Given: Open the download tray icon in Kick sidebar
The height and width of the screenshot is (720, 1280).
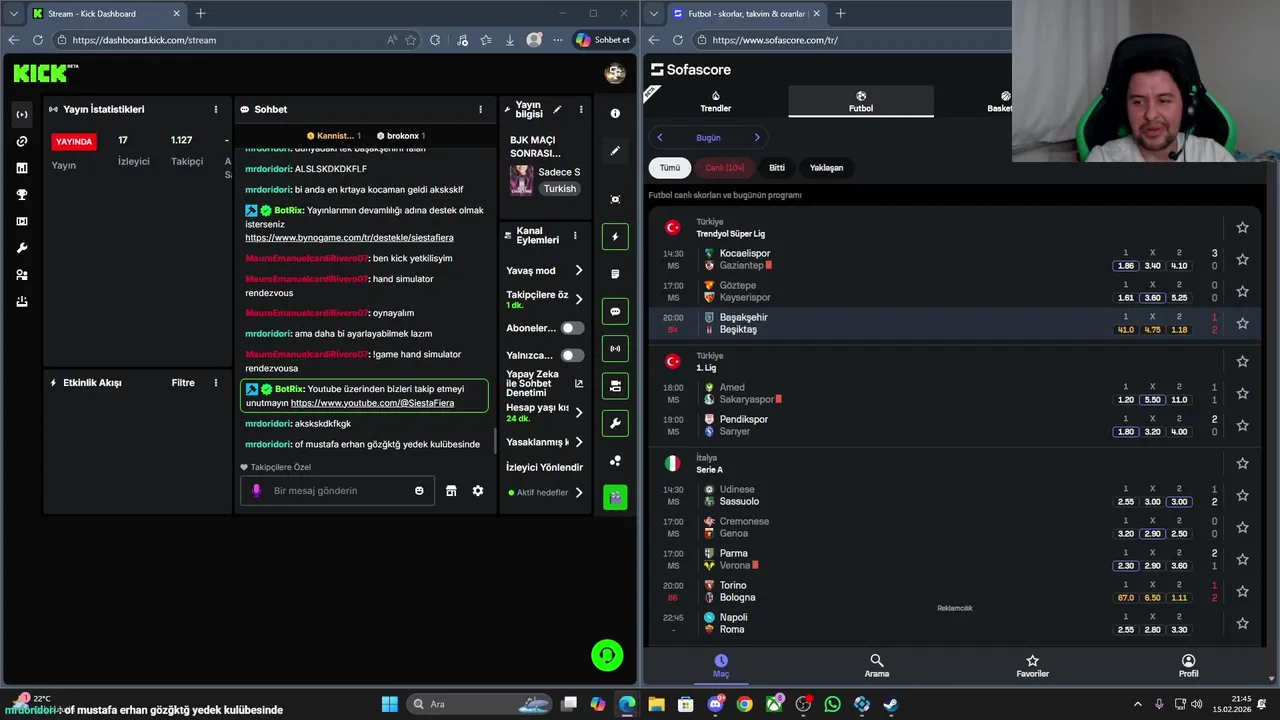Looking at the screenshot, I should tap(22, 301).
